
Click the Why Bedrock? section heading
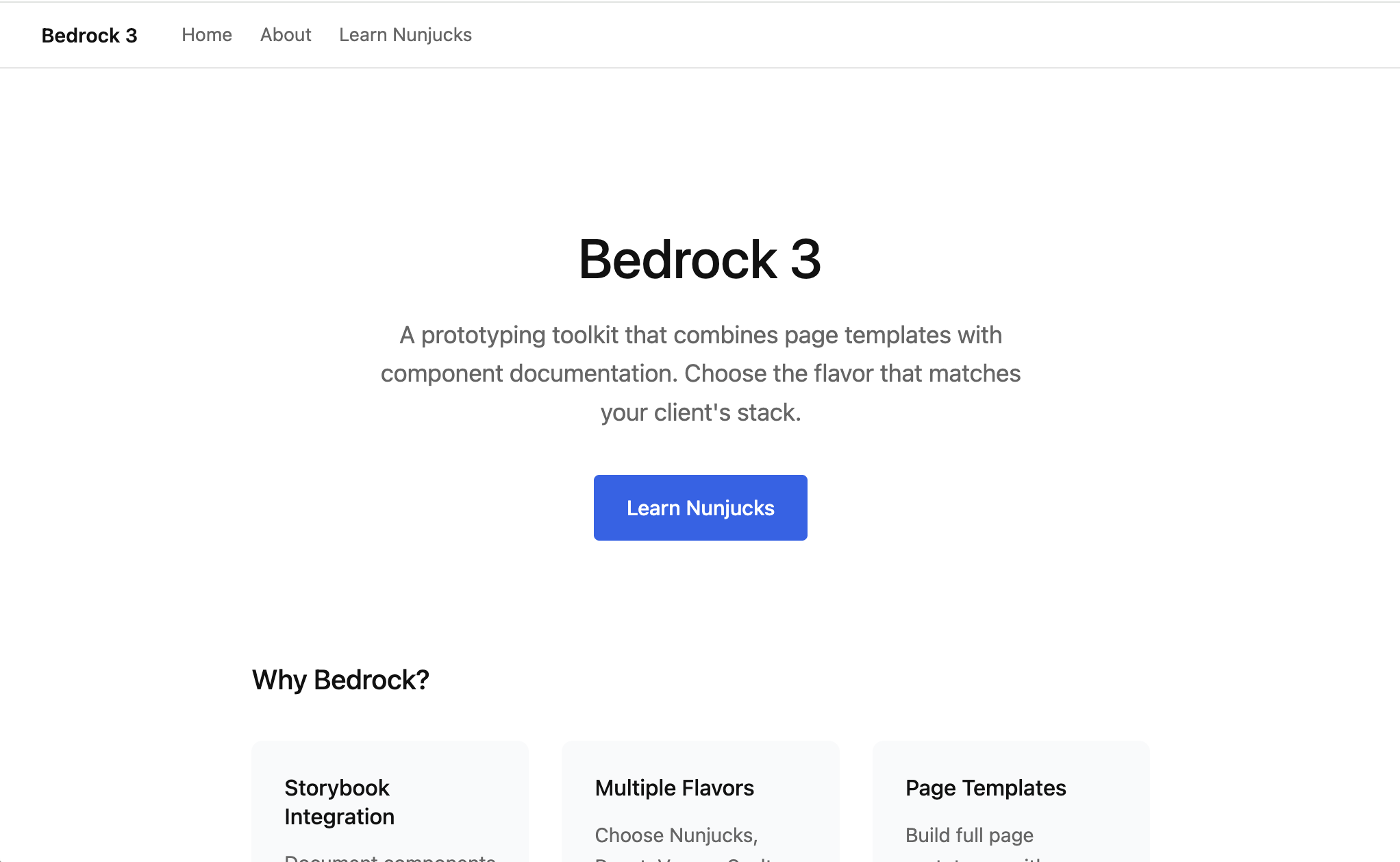point(340,680)
